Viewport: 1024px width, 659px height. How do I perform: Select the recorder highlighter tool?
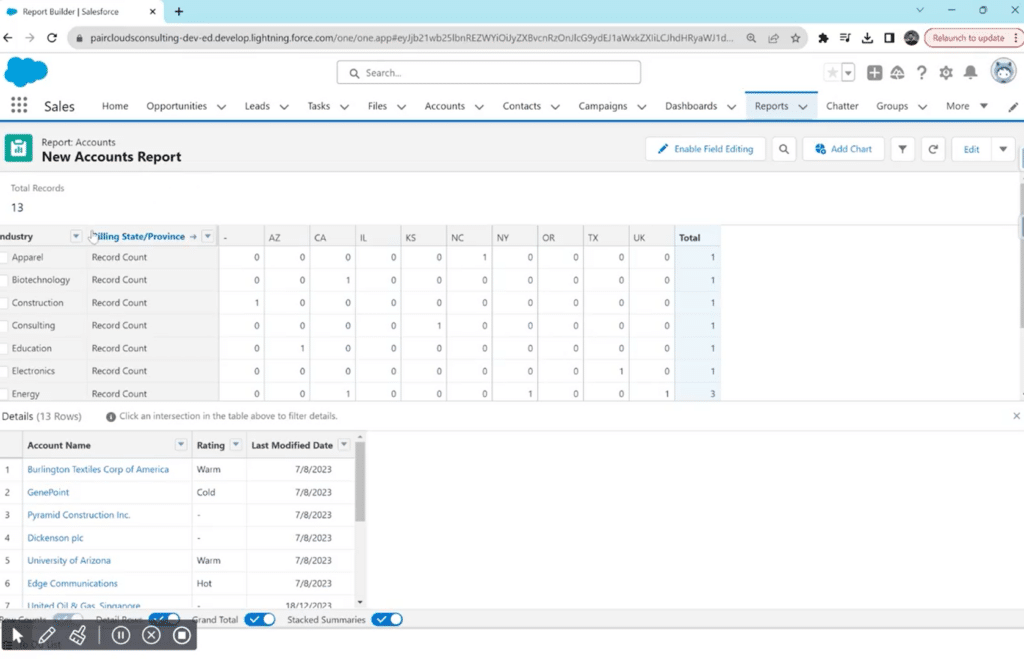[x=78, y=635]
